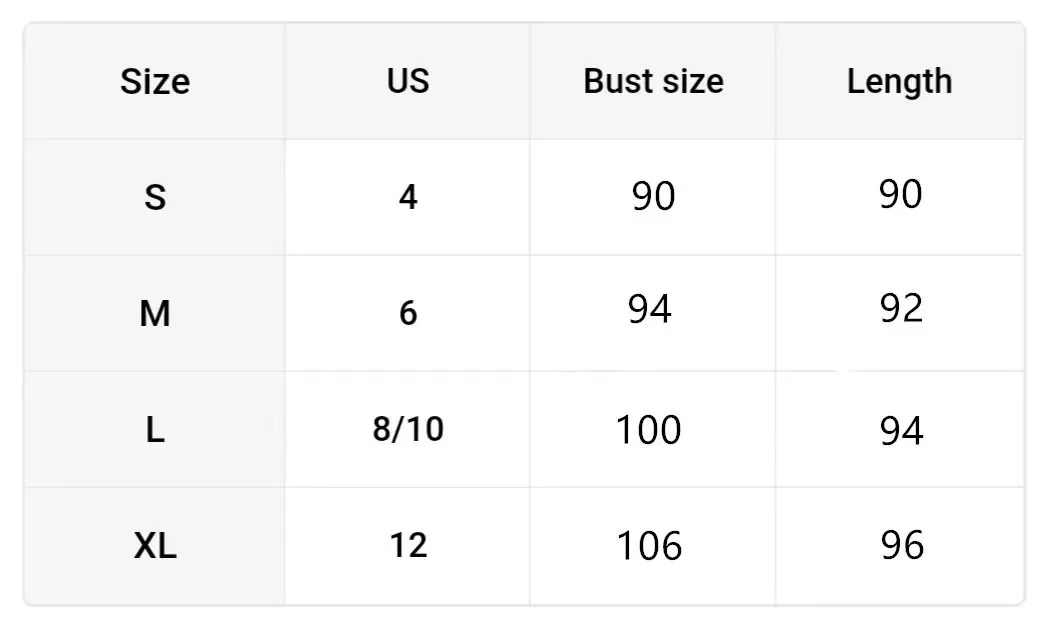The width and height of the screenshot is (1047, 630).
Task: Click length 90 in S row
Action: coord(900,194)
